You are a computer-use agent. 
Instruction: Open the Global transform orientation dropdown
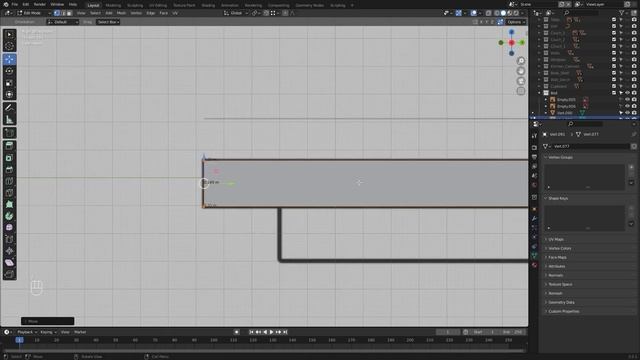tap(236, 13)
